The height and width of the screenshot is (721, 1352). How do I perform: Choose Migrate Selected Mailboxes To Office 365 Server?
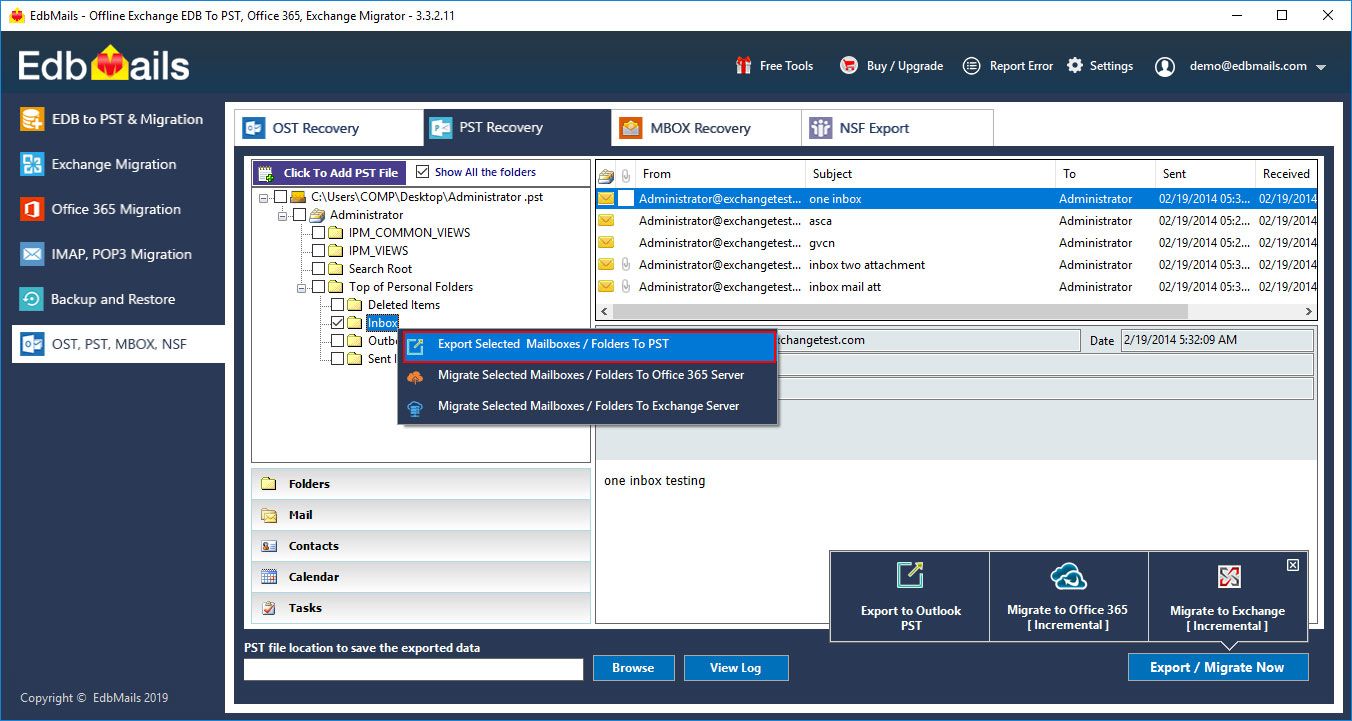[590, 375]
